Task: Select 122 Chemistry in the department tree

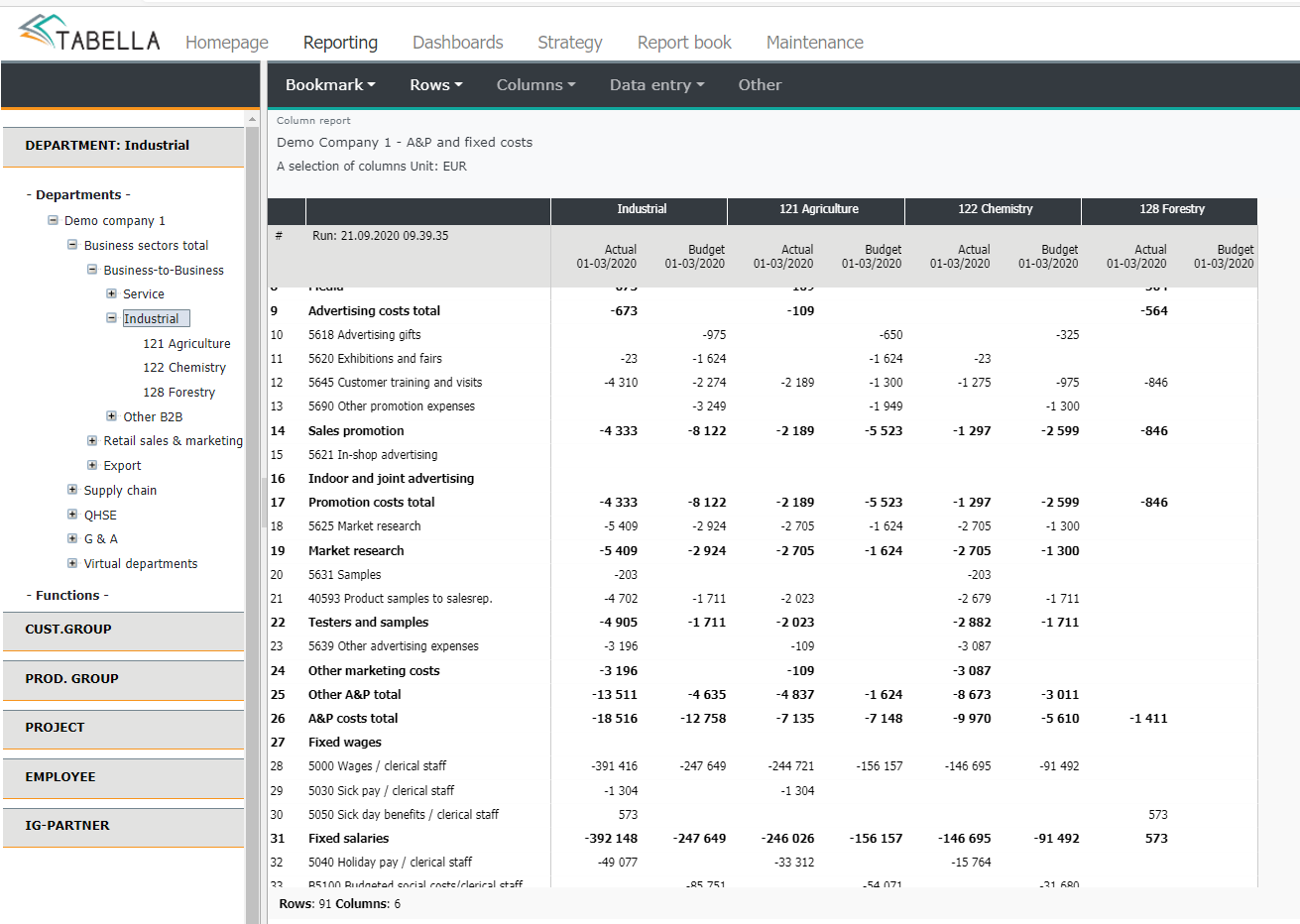Action: (184, 367)
